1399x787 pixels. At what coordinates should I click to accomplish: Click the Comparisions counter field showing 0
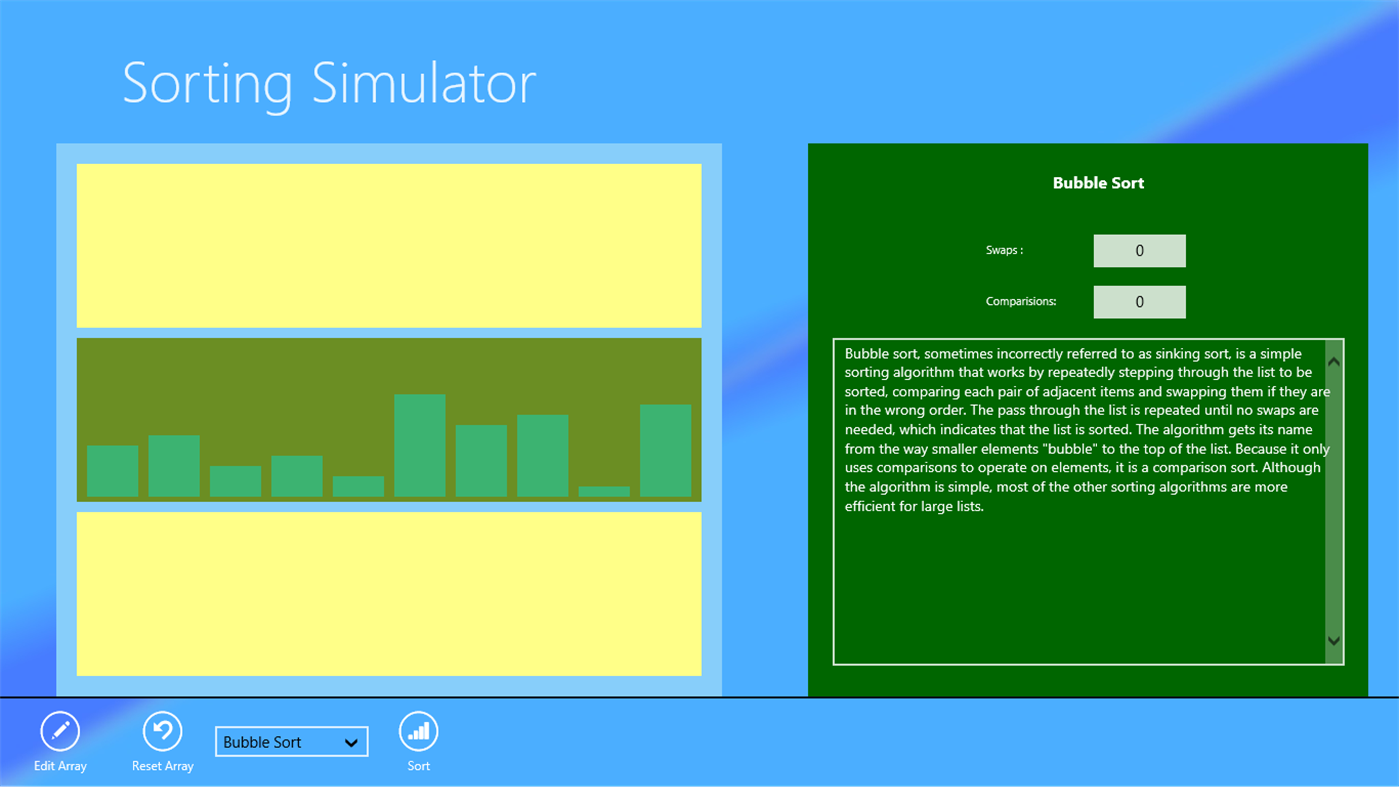tap(1139, 301)
